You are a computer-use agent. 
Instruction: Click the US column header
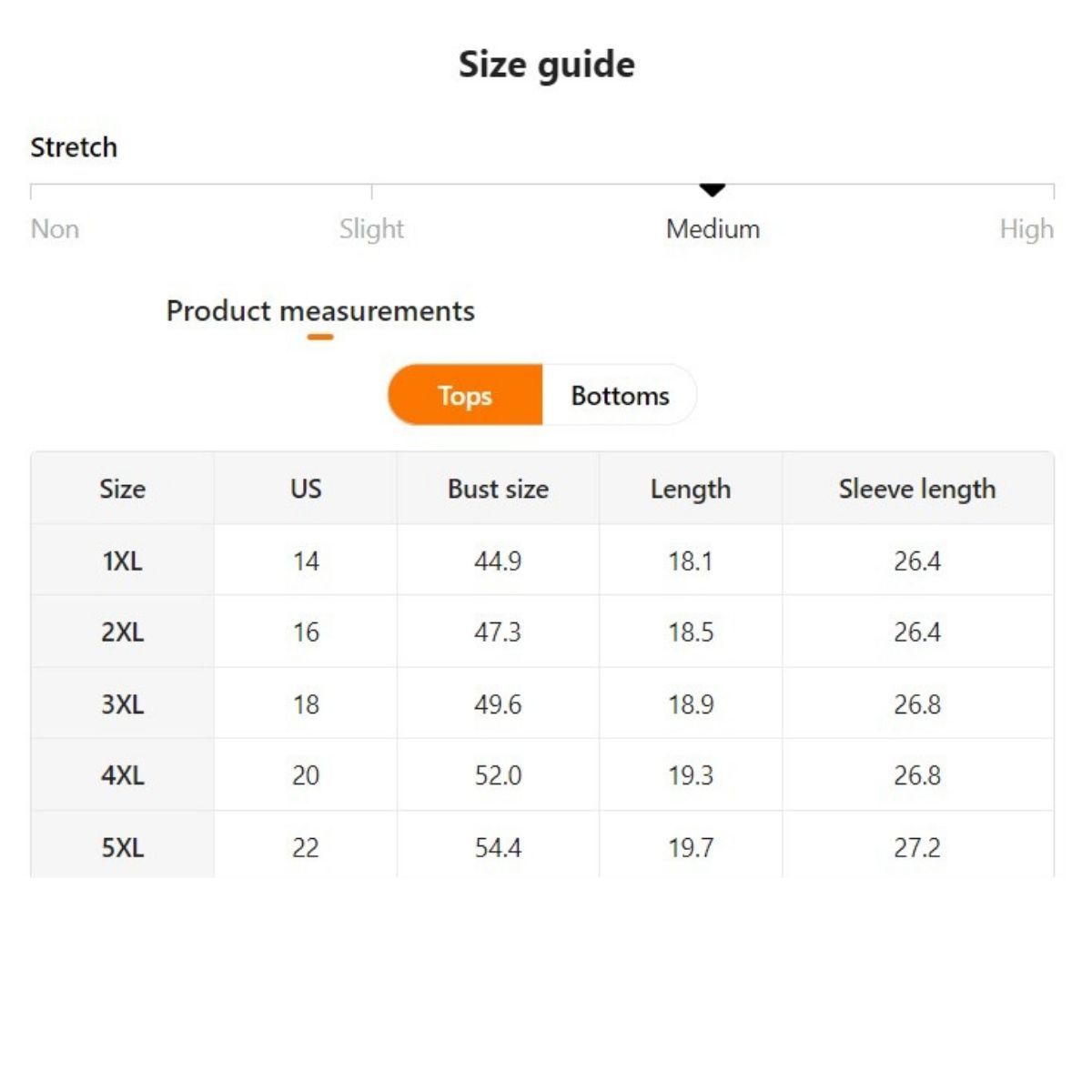[306, 489]
